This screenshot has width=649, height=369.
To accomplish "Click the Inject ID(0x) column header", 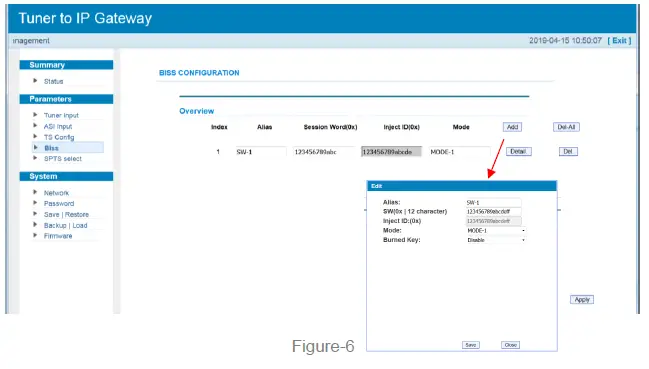I will 401,127.
